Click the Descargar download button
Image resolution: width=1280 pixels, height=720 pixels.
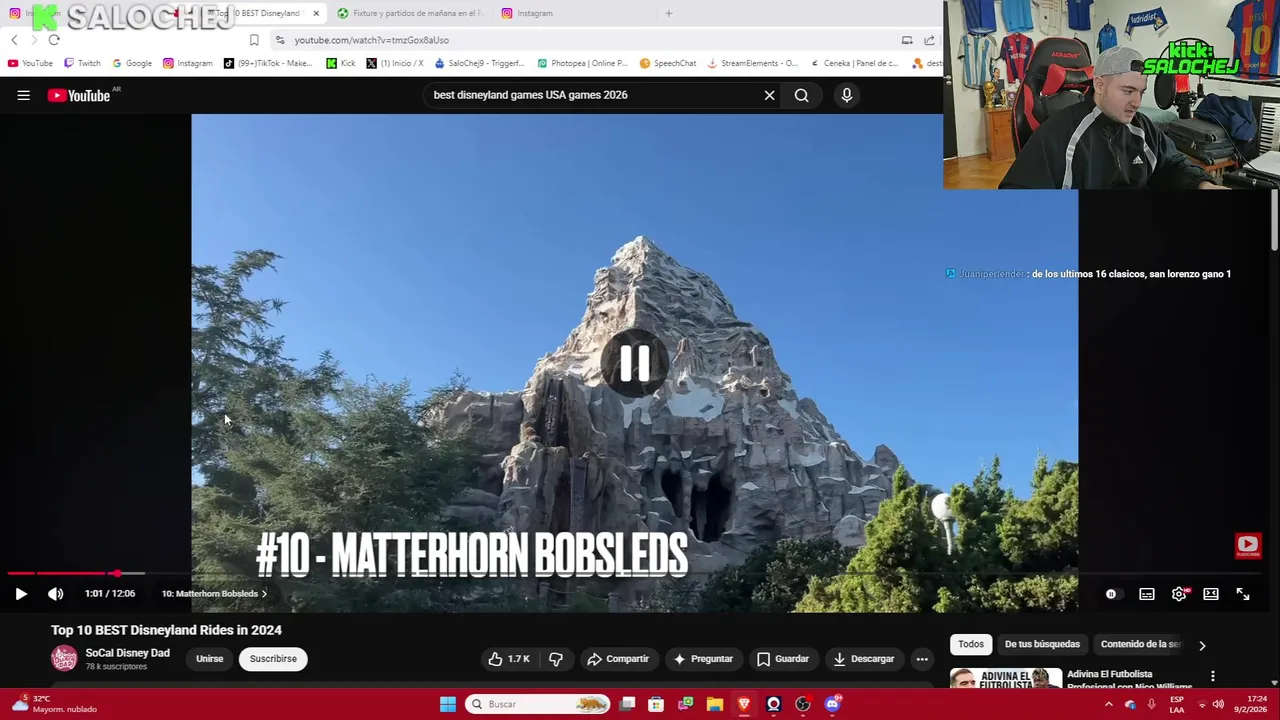click(x=864, y=659)
